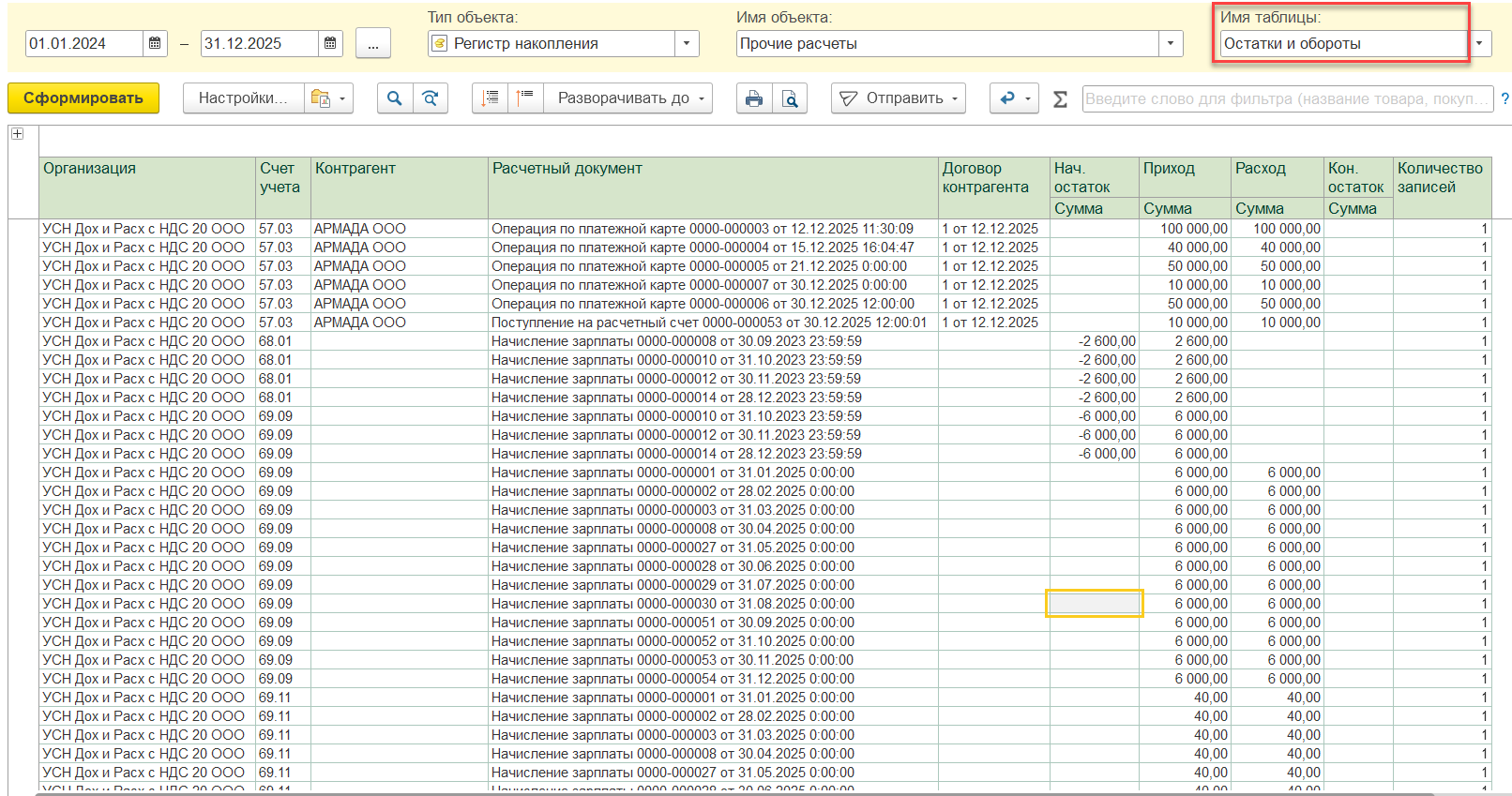This screenshot has width=1512, height=796.
Task: Click the filter word input field
Action: (x=1287, y=98)
